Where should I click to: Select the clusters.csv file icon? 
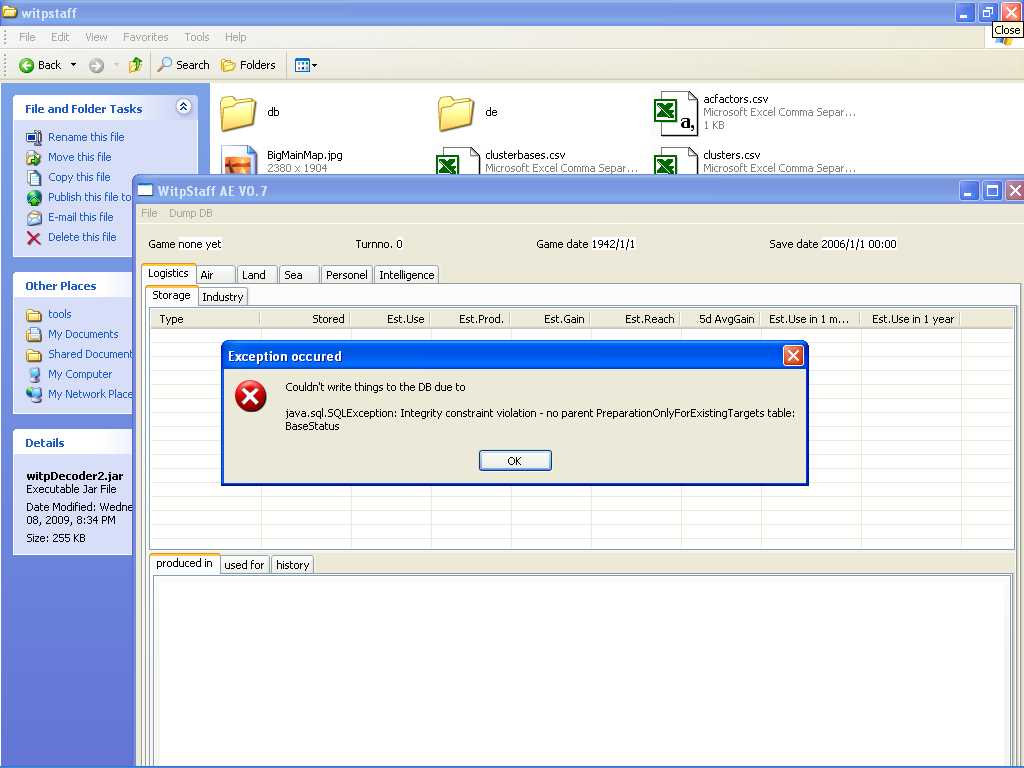point(675,161)
